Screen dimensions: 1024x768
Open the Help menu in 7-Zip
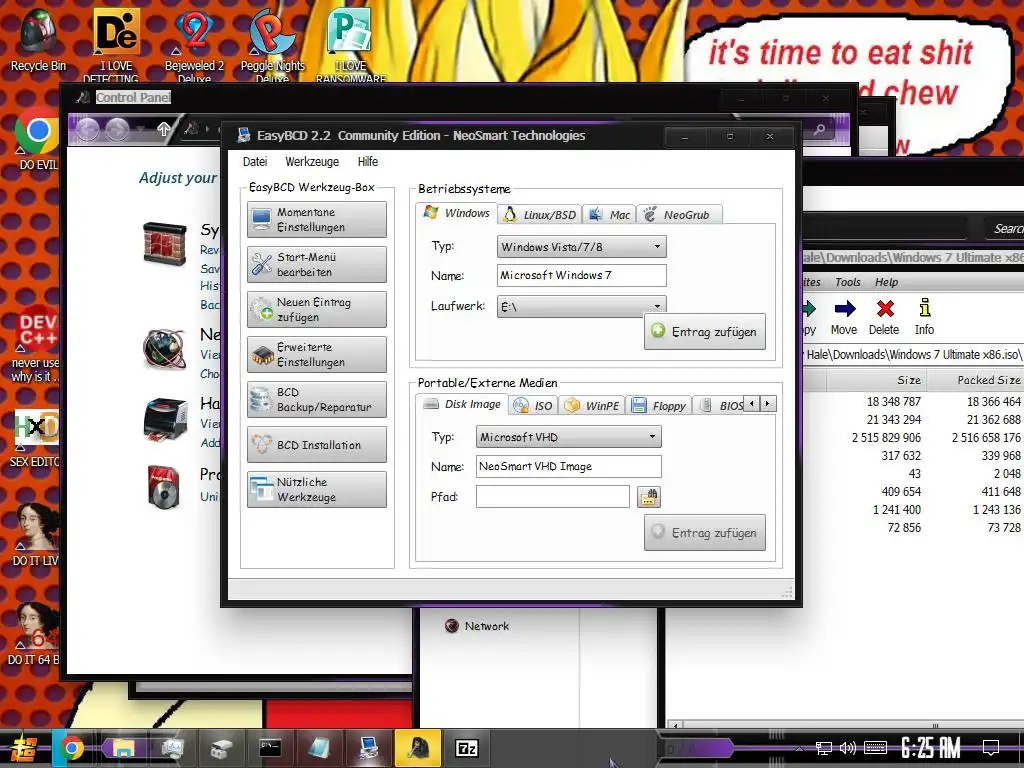(x=886, y=282)
